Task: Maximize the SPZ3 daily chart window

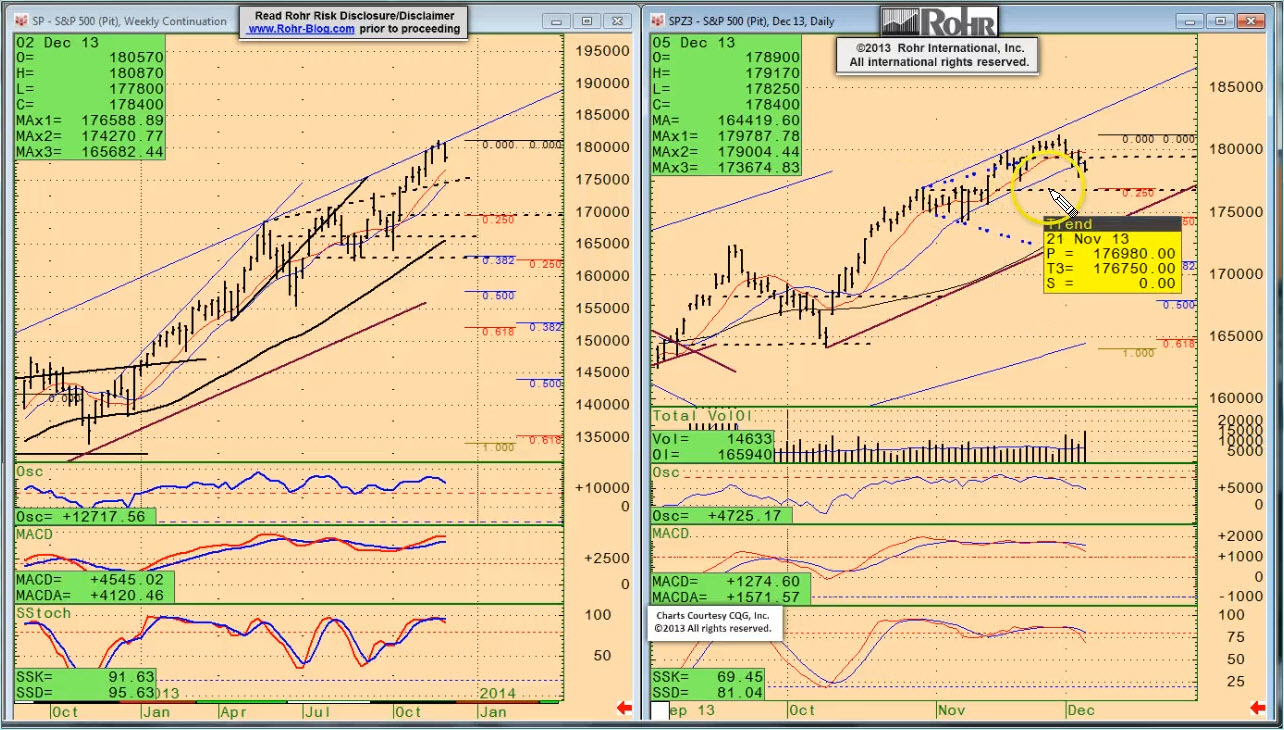Action: (1220, 21)
